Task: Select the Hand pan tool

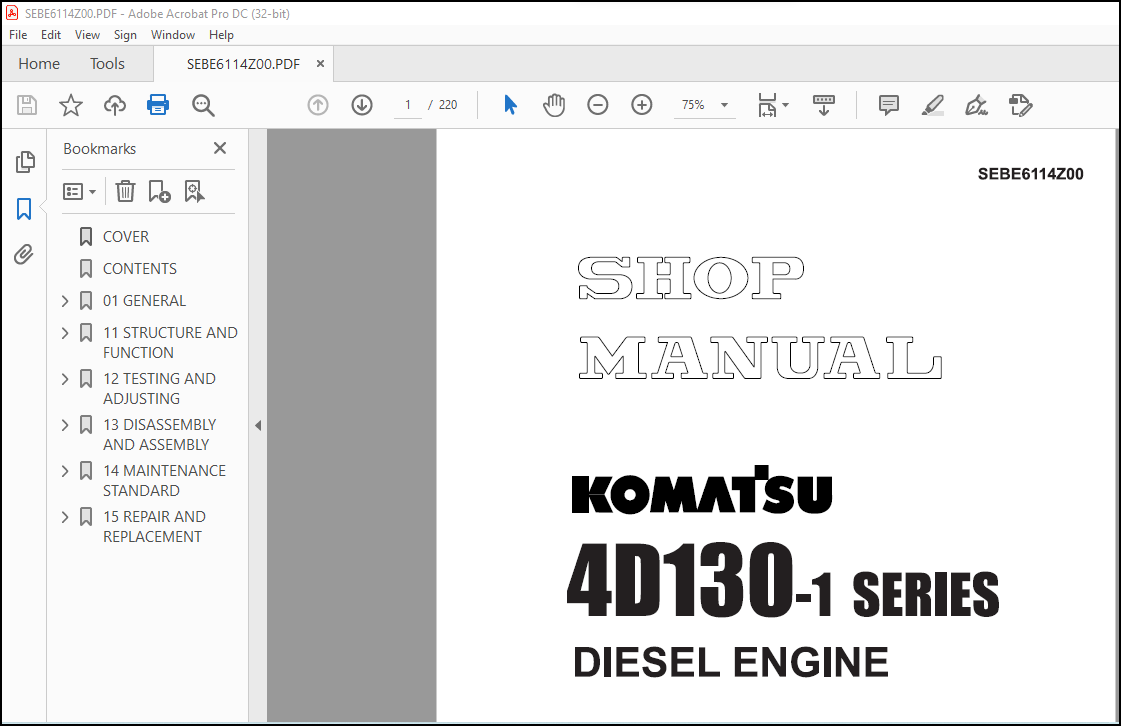Action: (554, 105)
